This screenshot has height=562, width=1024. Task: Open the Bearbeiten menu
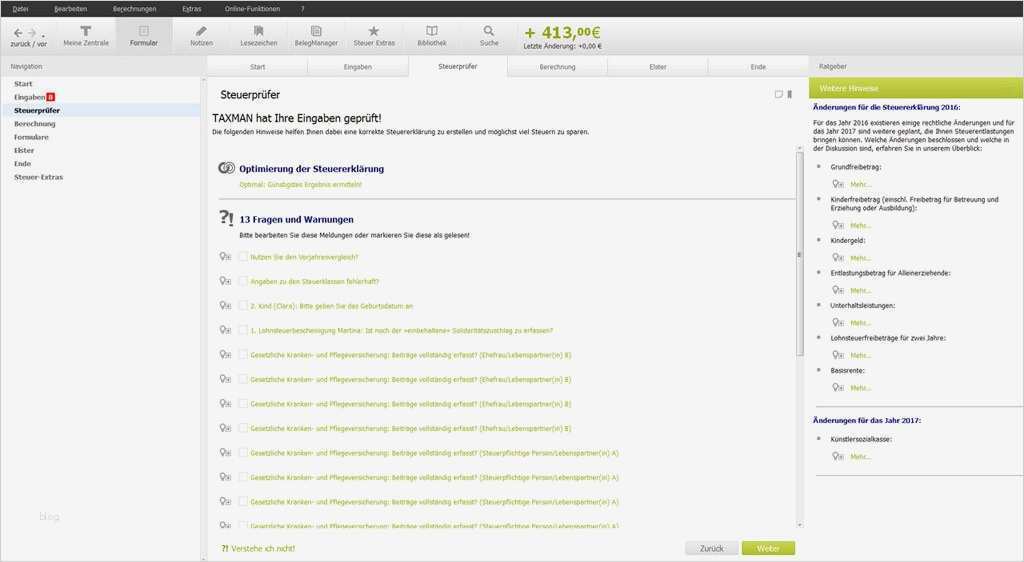71,9
